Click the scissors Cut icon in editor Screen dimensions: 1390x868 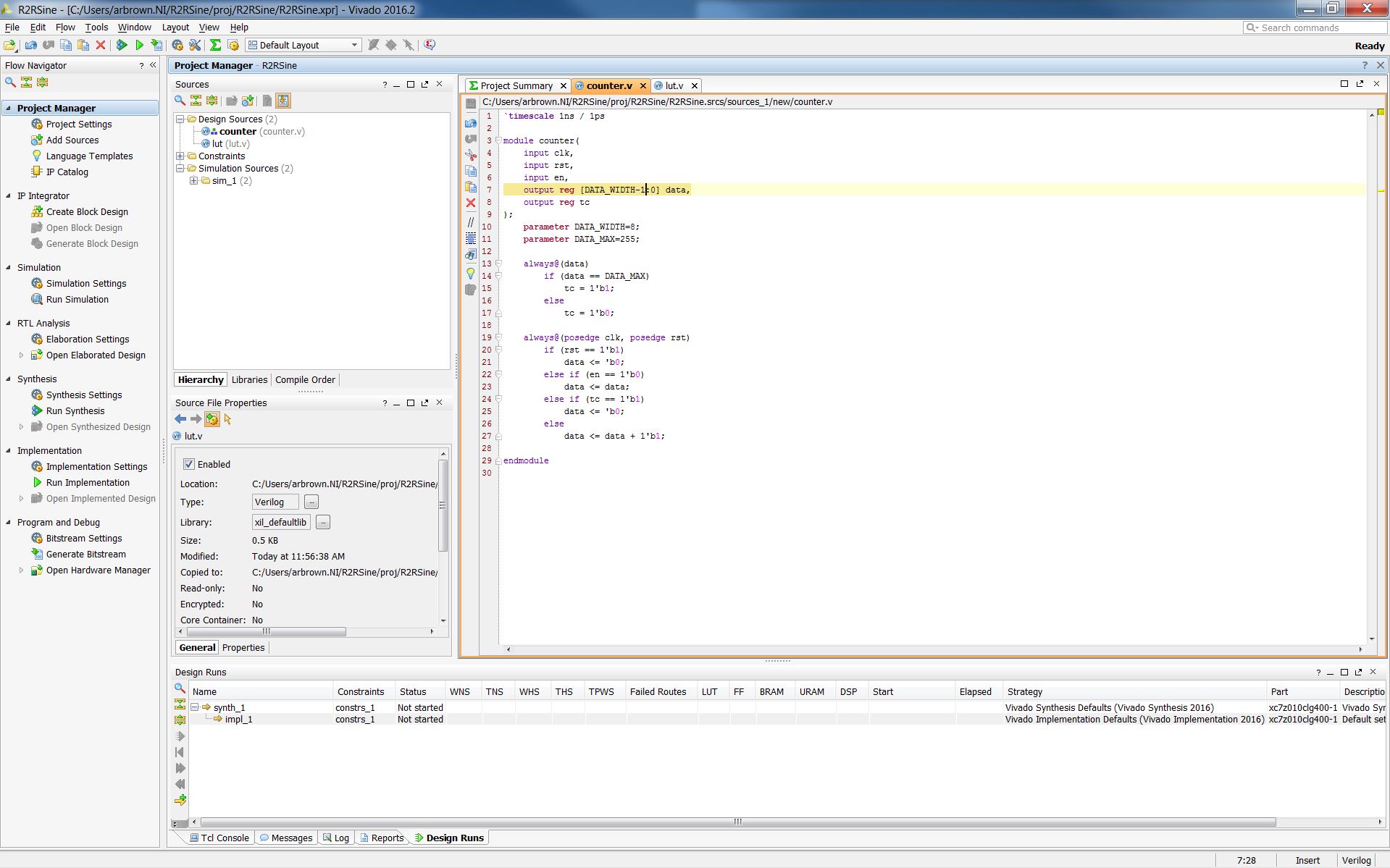tap(471, 155)
